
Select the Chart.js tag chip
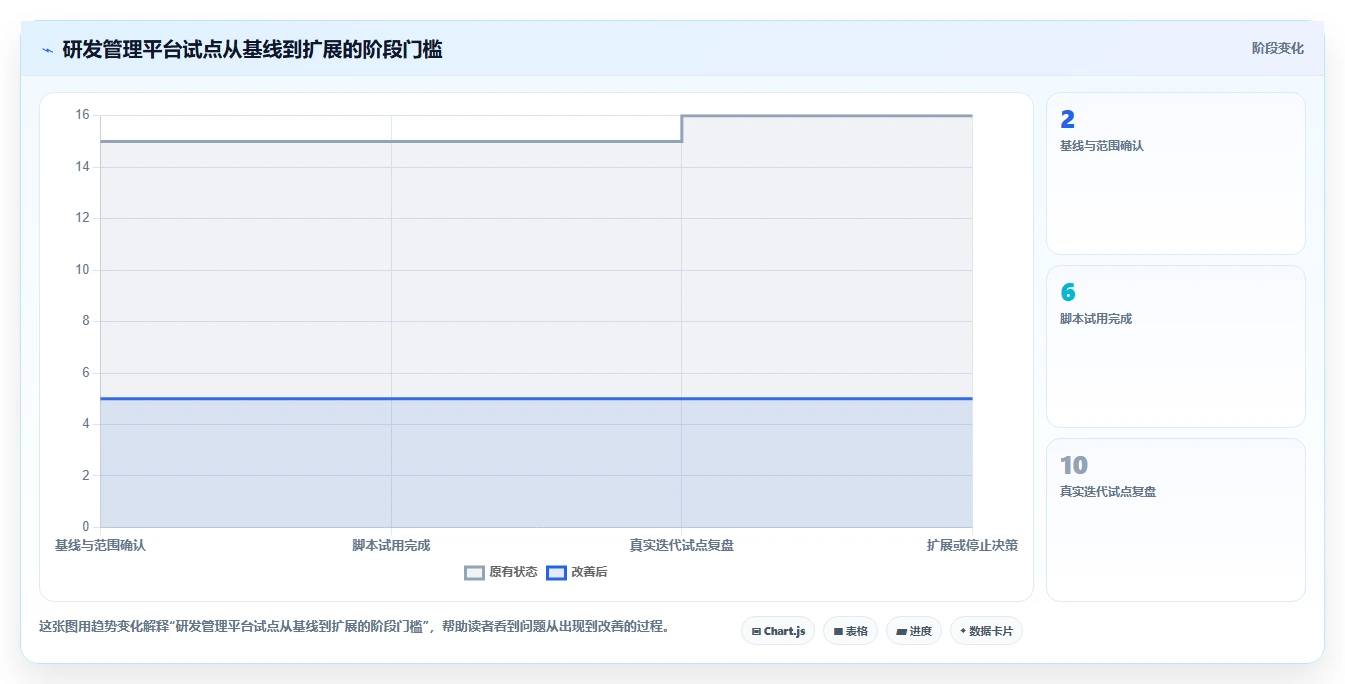tap(778, 631)
